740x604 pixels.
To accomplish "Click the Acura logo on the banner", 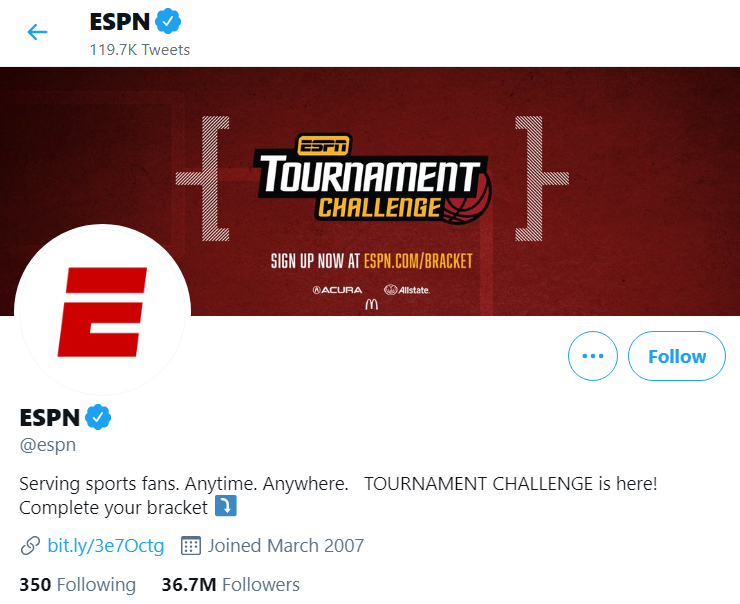I will (x=336, y=290).
